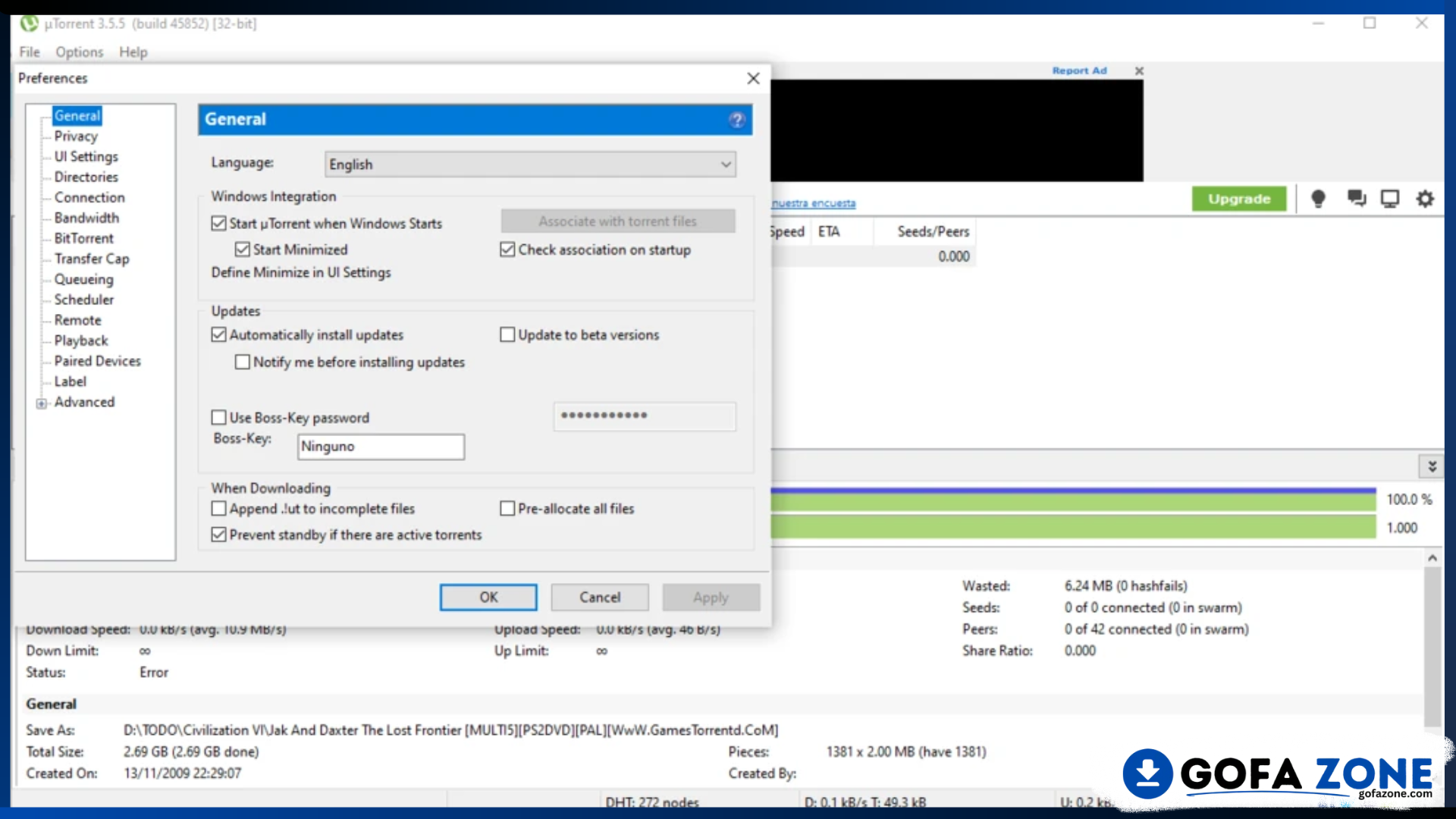
Task: Select Remote in preferences tree
Action: pyautogui.click(x=77, y=320)
